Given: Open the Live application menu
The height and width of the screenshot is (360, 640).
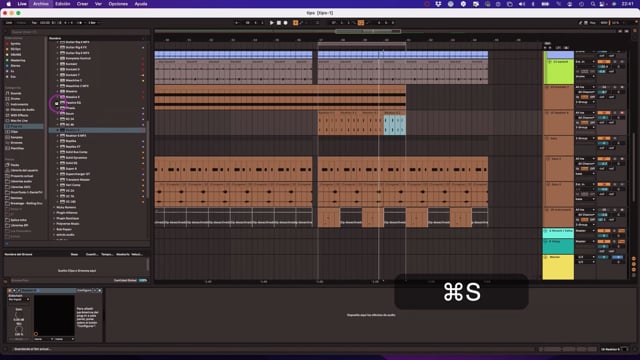Looking at the screenshot, I should point(22,4).
